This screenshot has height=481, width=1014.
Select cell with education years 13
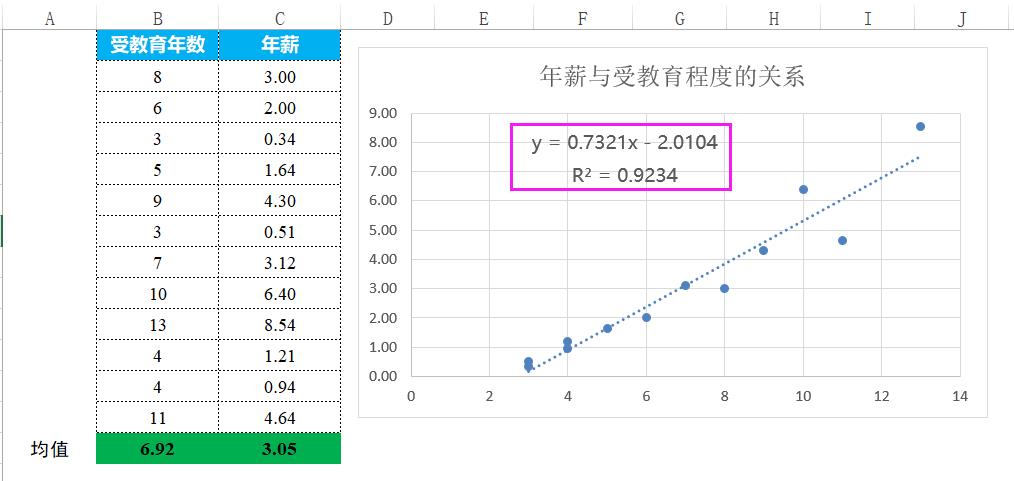tap(158, 326)
